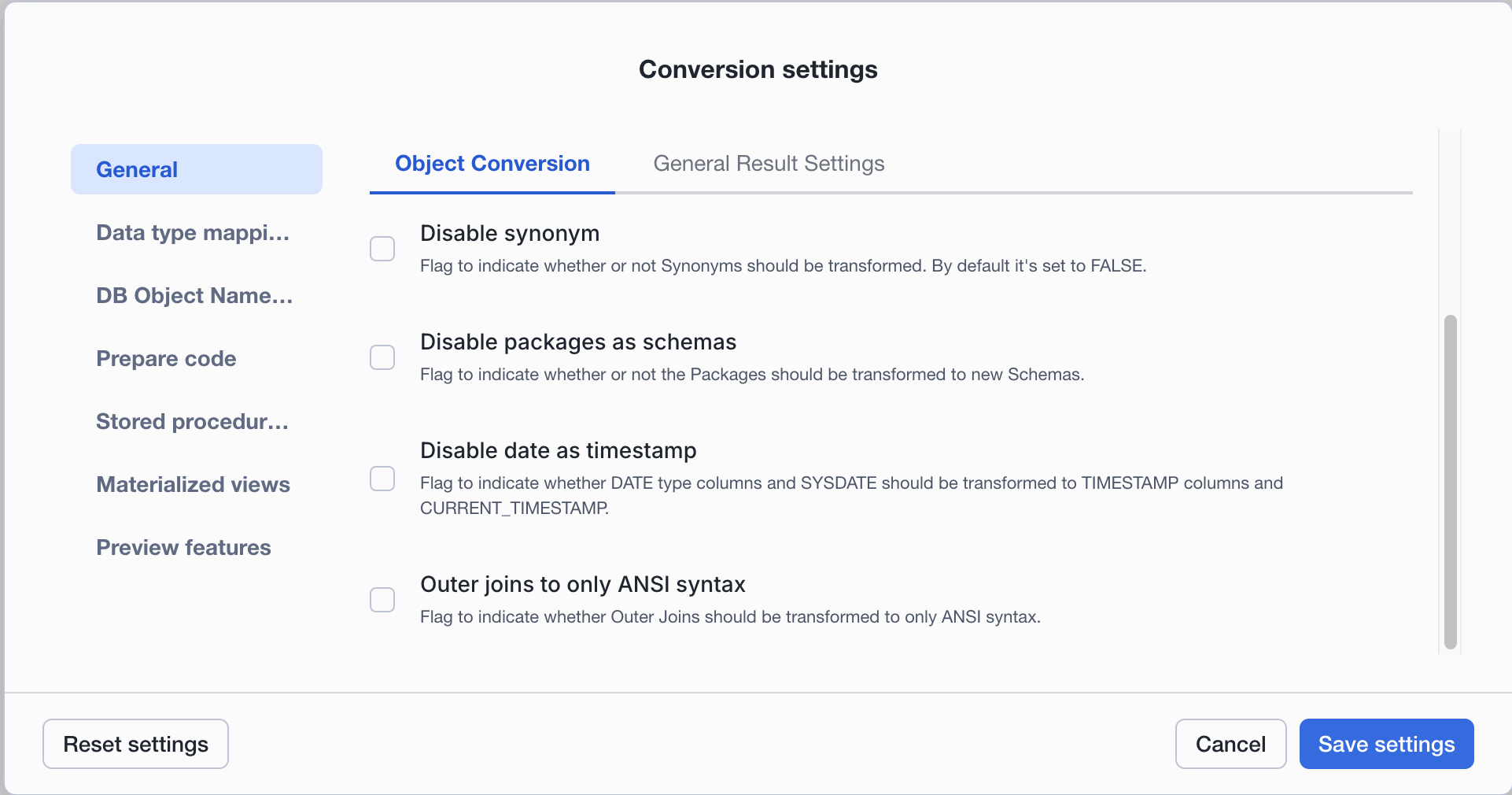Viewport: 1512px width, 795px height.
Task: Open the General settings section
Action: tap(136, 169)
